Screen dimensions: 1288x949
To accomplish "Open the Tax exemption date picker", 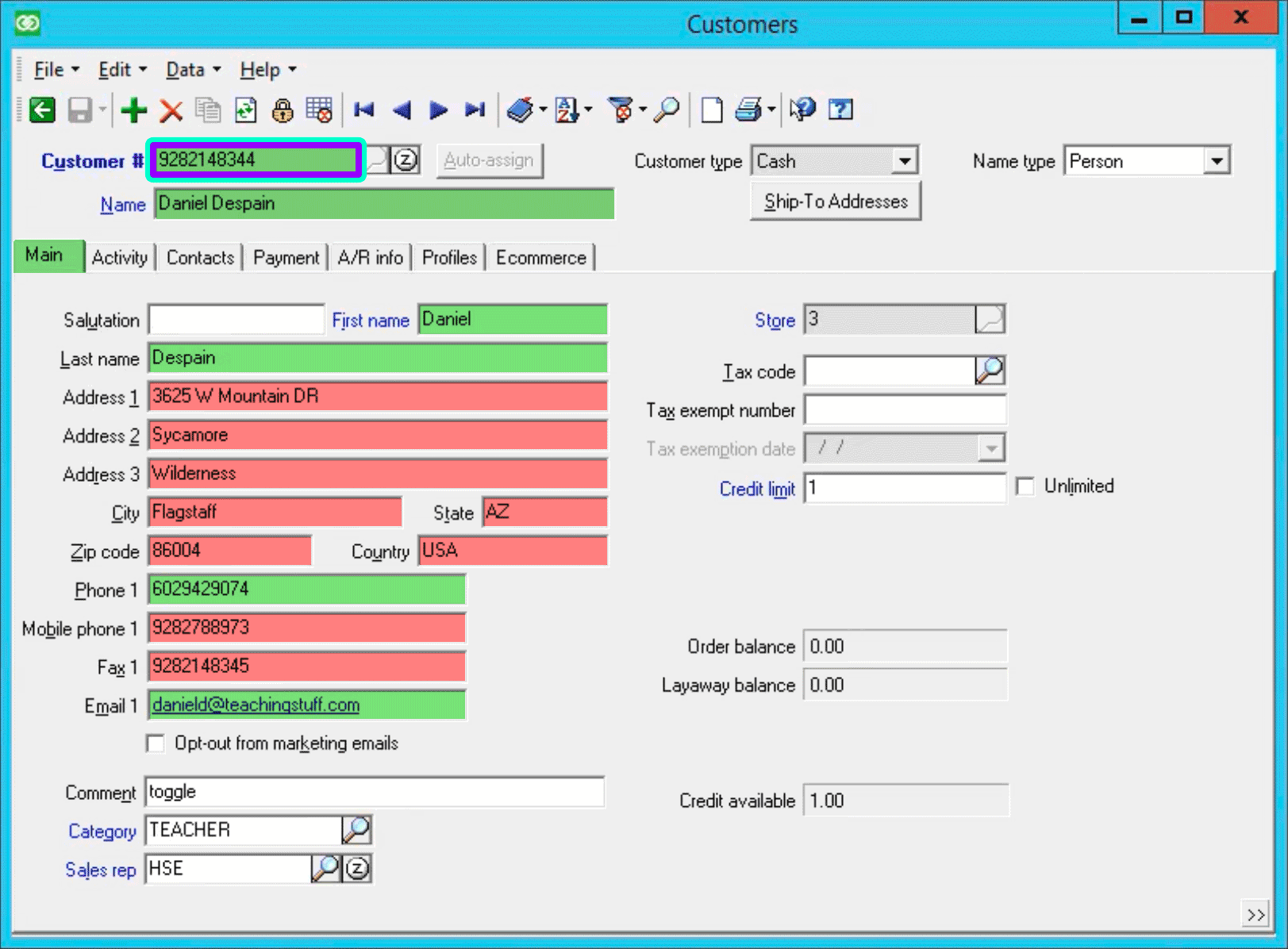I will [x=990, y=448].
